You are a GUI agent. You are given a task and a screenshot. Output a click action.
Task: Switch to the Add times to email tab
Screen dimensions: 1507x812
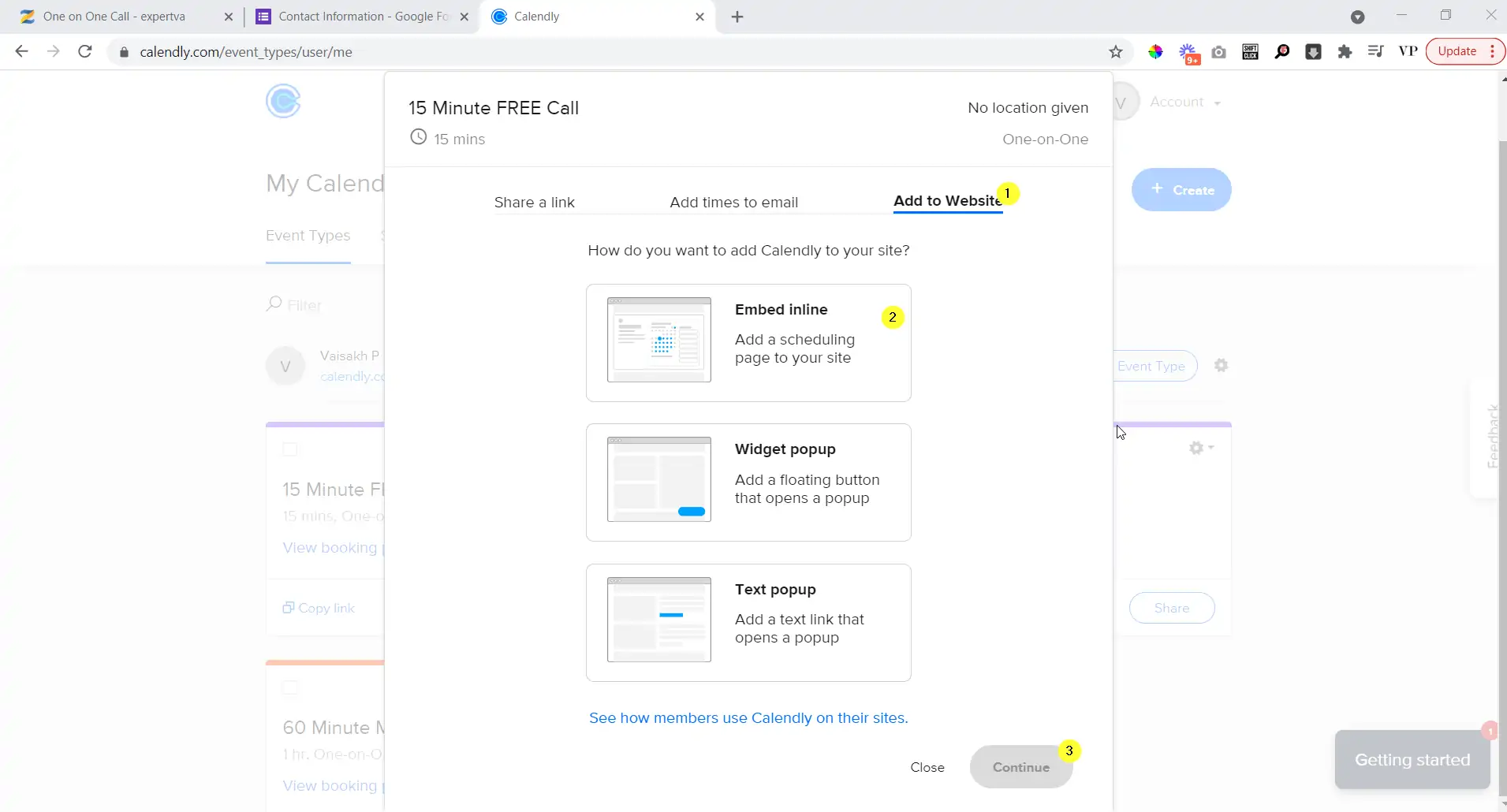pos(733,202)
